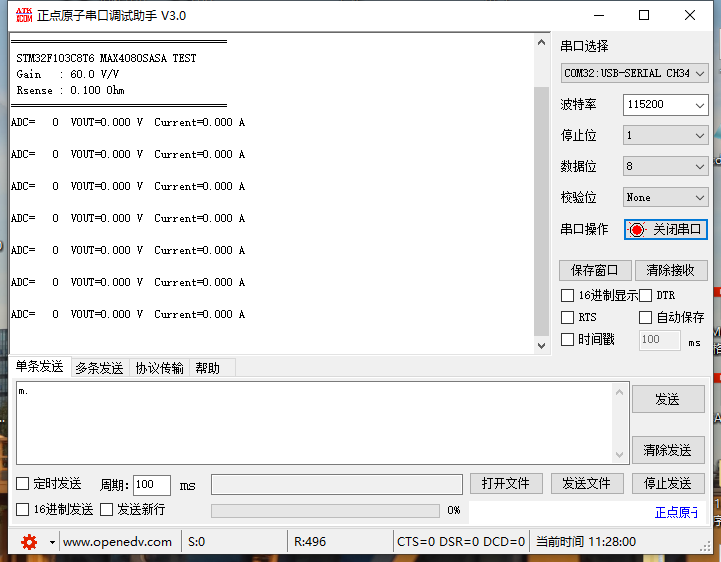The width and height of the screenshot is (721, 562).
Task: Enable 16进制发送 hex send checkbox
Action: click(23, 509)
